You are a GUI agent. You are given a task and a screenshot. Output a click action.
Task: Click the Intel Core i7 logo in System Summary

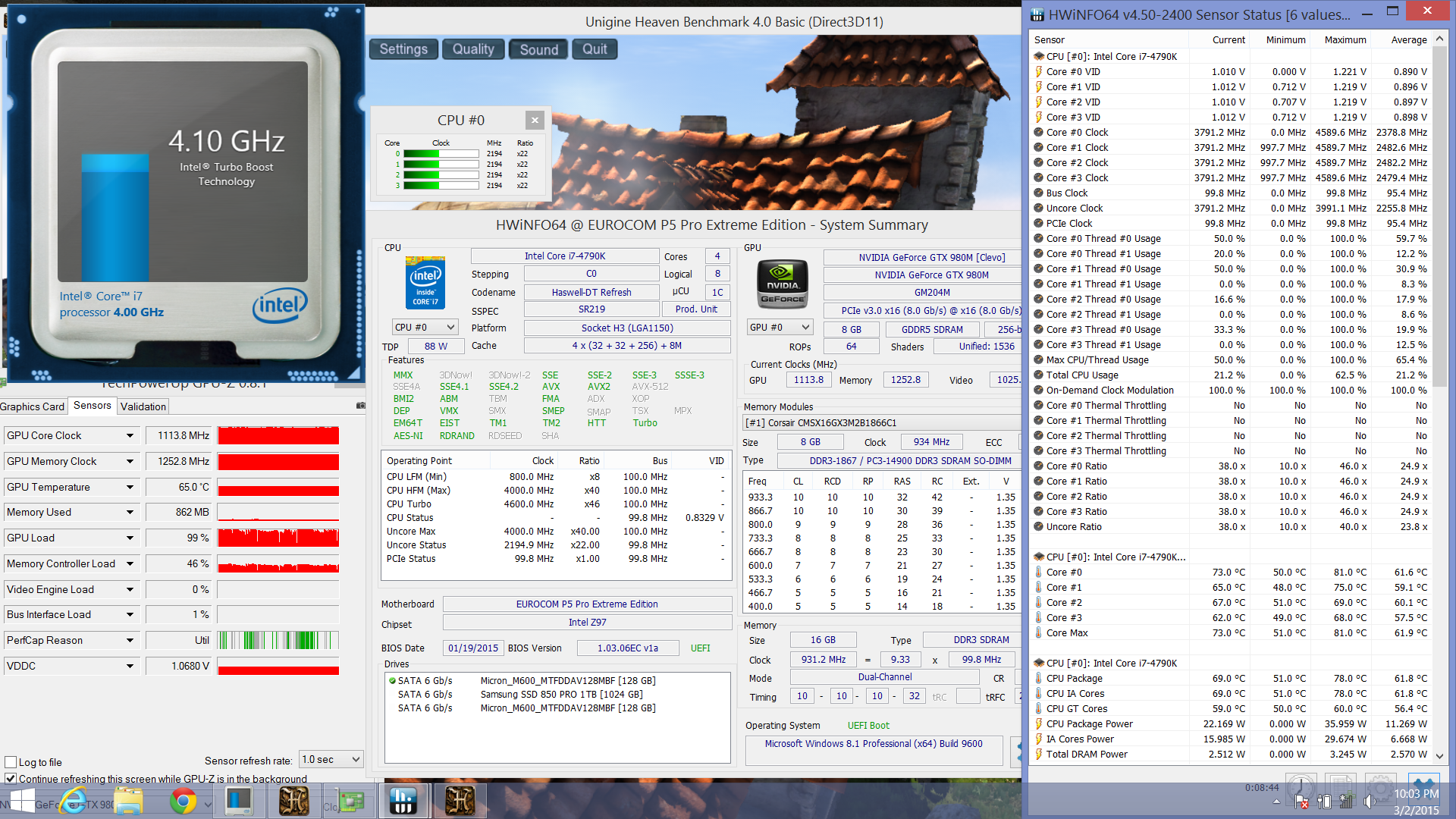point(425,283)
